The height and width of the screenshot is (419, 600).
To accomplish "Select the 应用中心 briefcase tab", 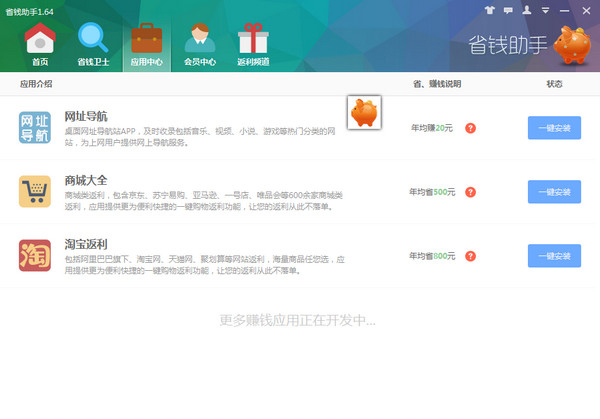I will tap(147, 44).
